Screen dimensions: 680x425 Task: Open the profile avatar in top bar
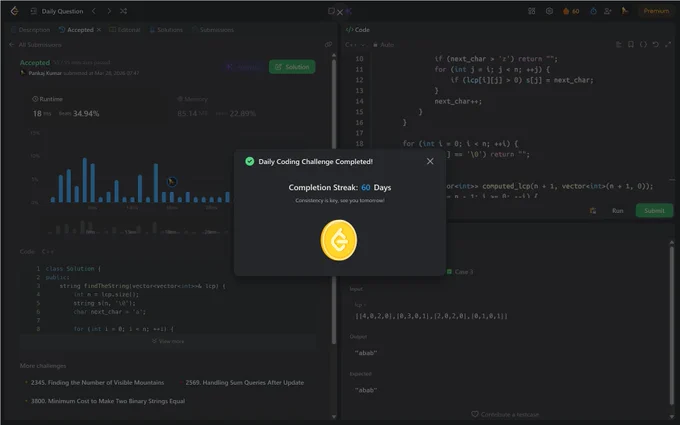[x=624, y=11]
